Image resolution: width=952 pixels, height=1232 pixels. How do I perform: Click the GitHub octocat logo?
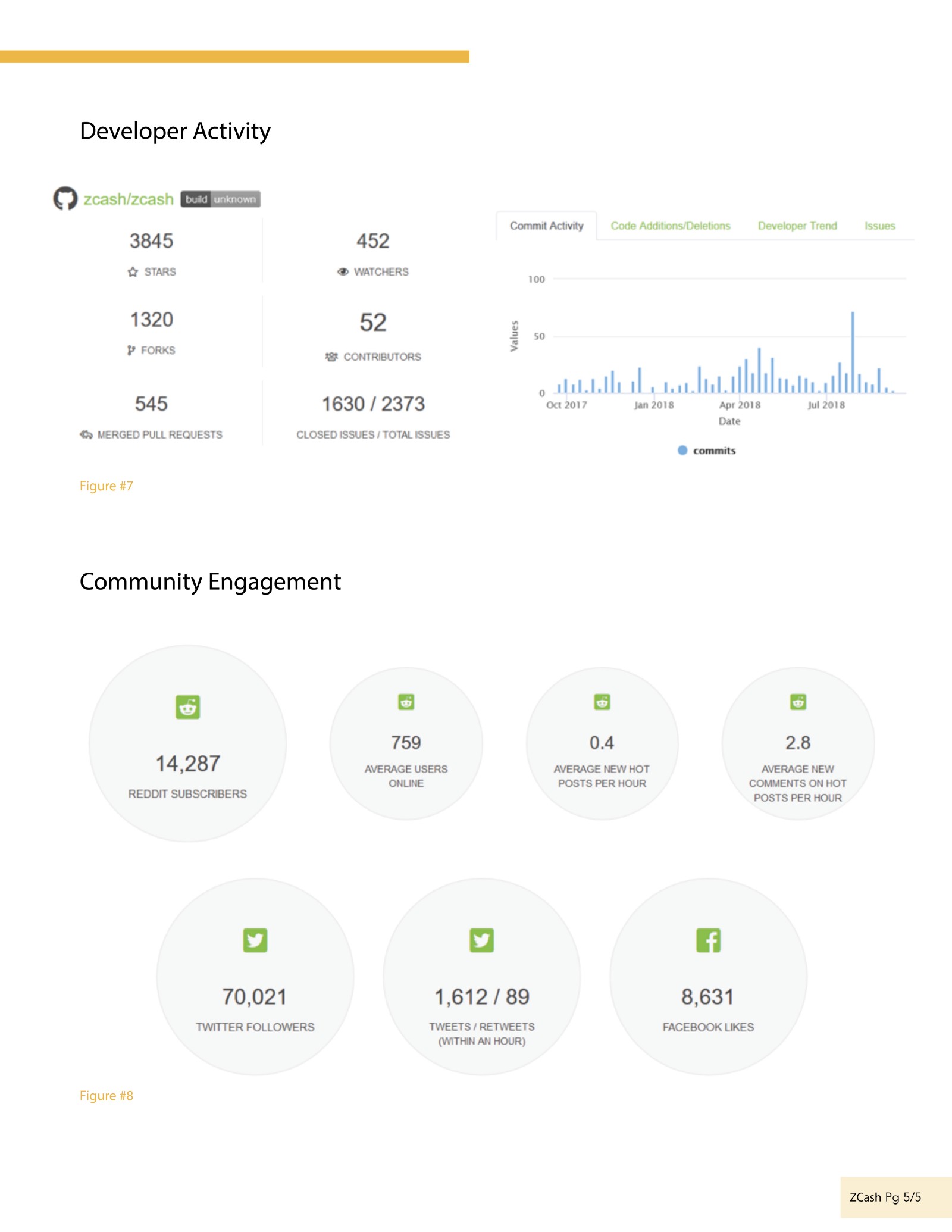coord(65,199)
